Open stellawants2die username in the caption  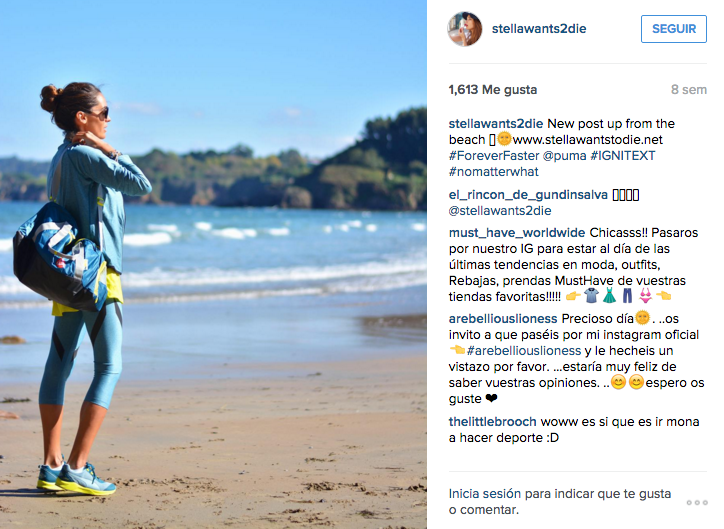tap(496, 124)
